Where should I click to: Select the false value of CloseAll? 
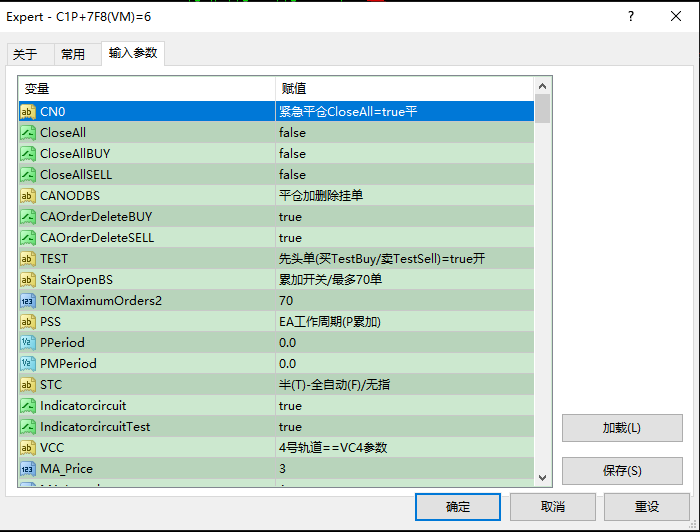[292, 133]
